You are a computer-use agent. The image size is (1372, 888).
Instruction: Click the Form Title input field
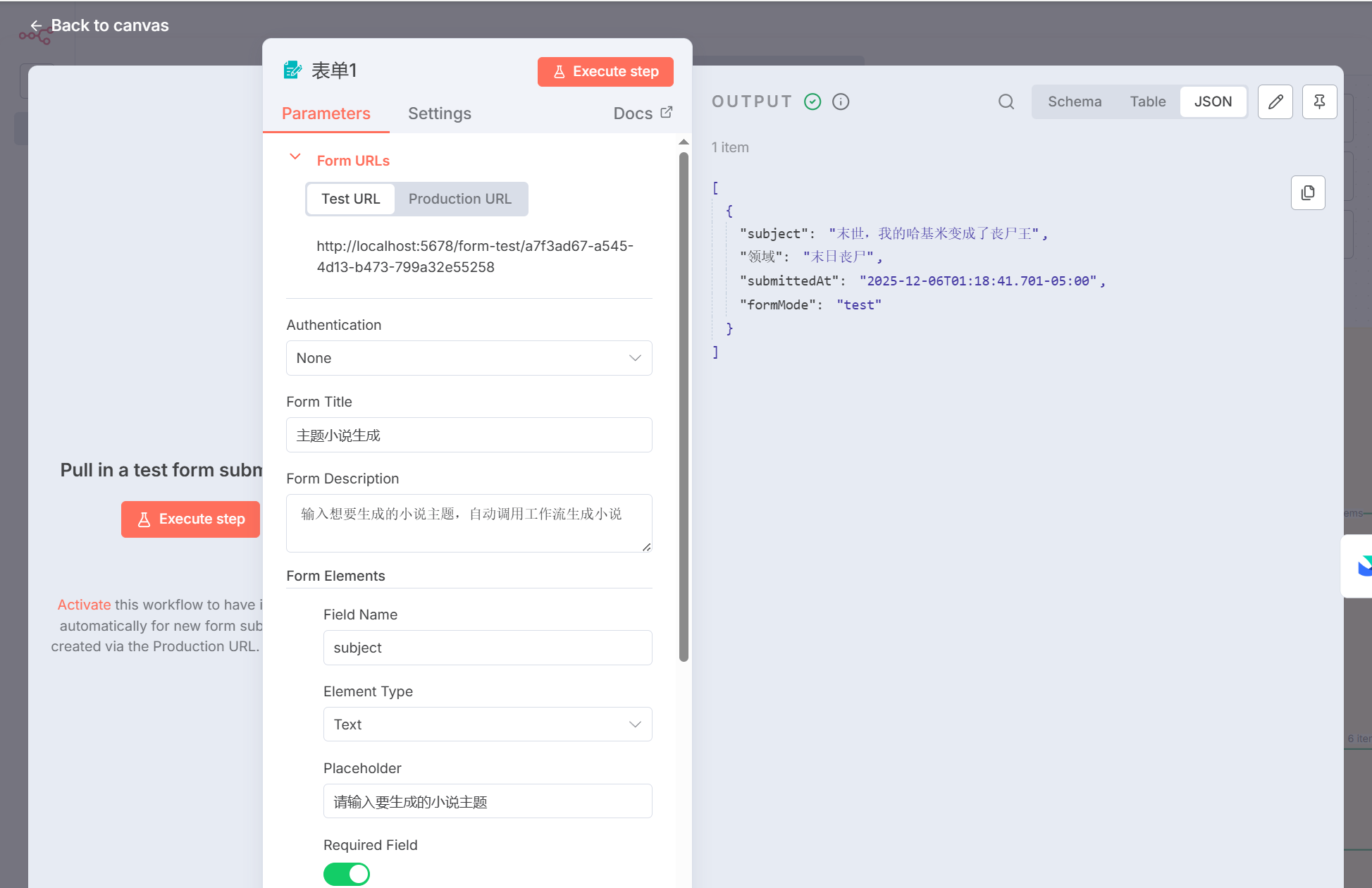[469, 435]
